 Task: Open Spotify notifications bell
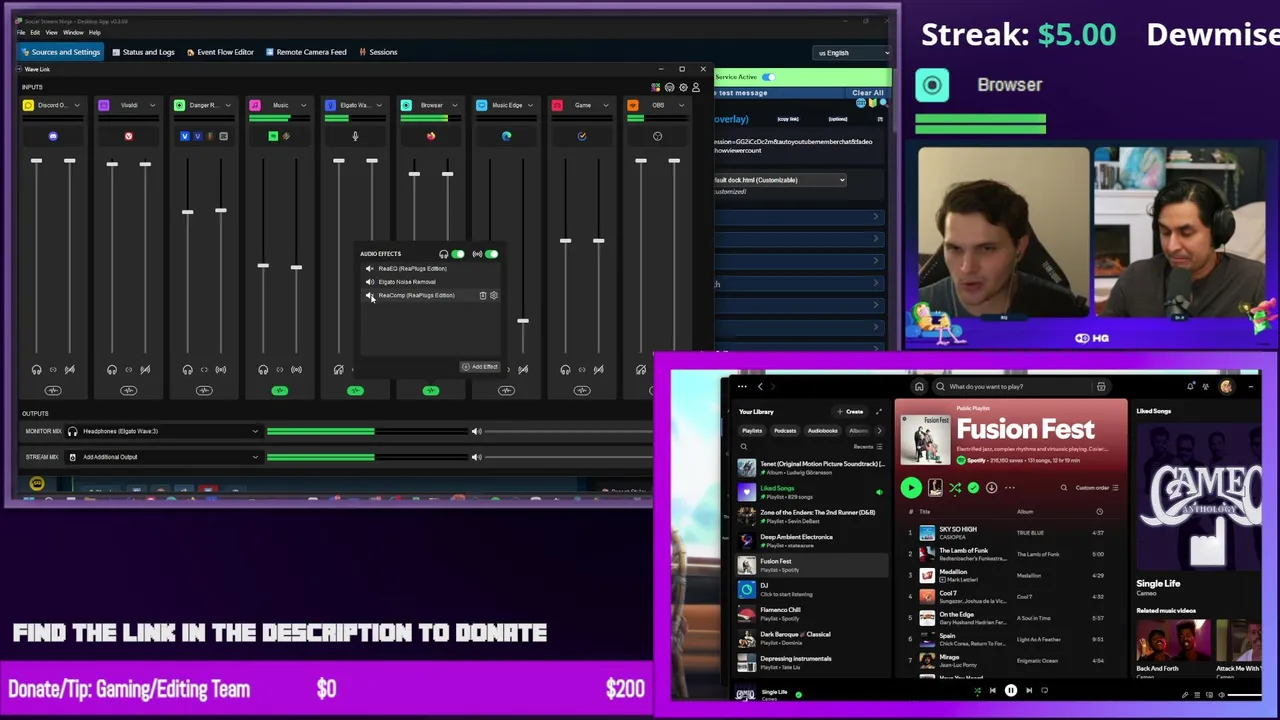[x=1191, y=387]
